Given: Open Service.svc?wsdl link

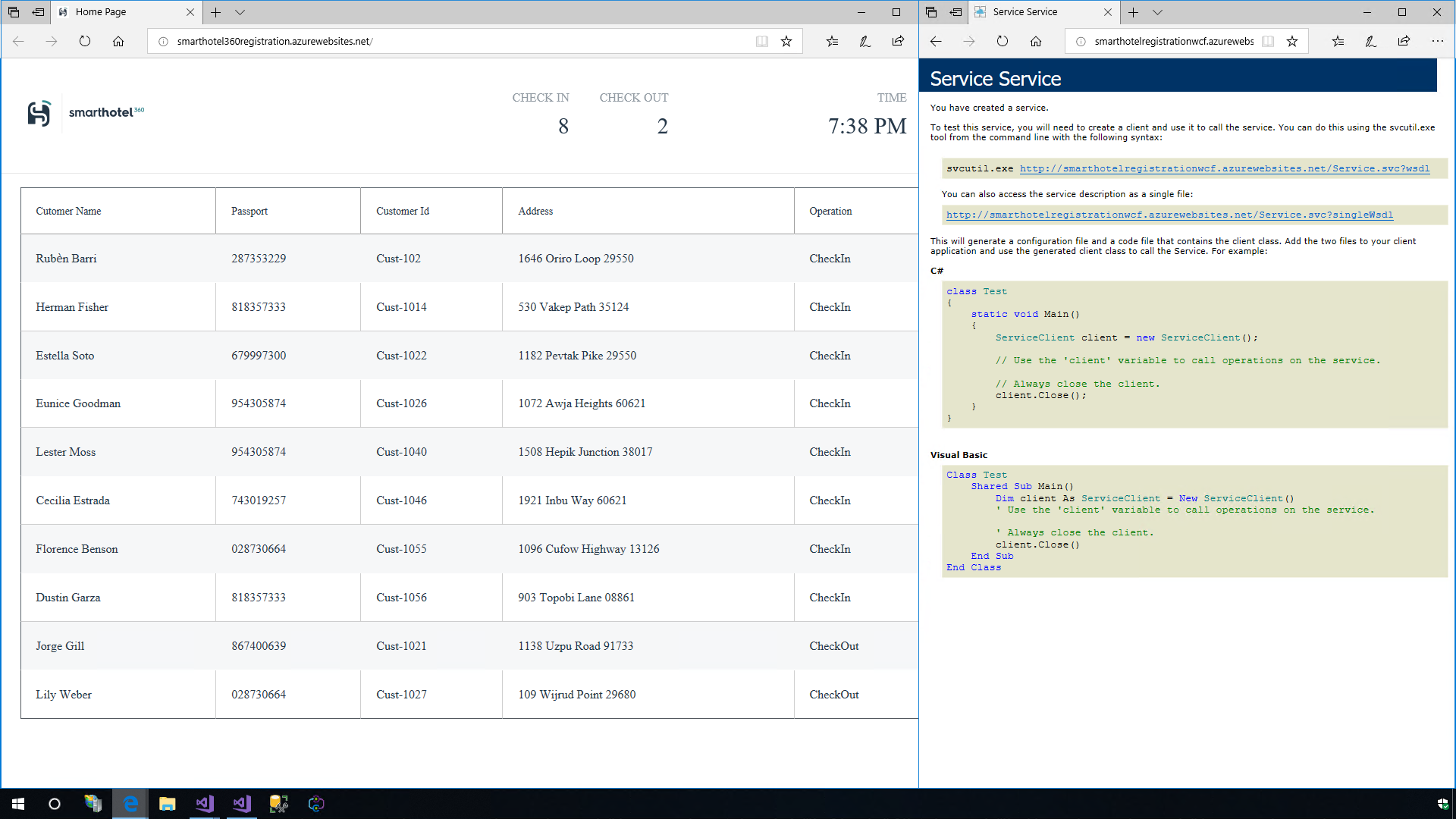Looking at the screenshot, I should (1224, 168).
